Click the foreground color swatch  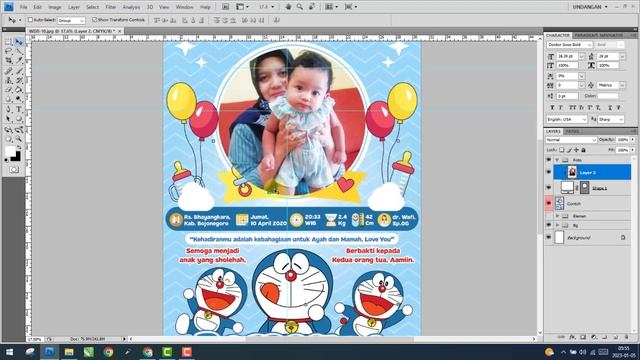[10, 151]
